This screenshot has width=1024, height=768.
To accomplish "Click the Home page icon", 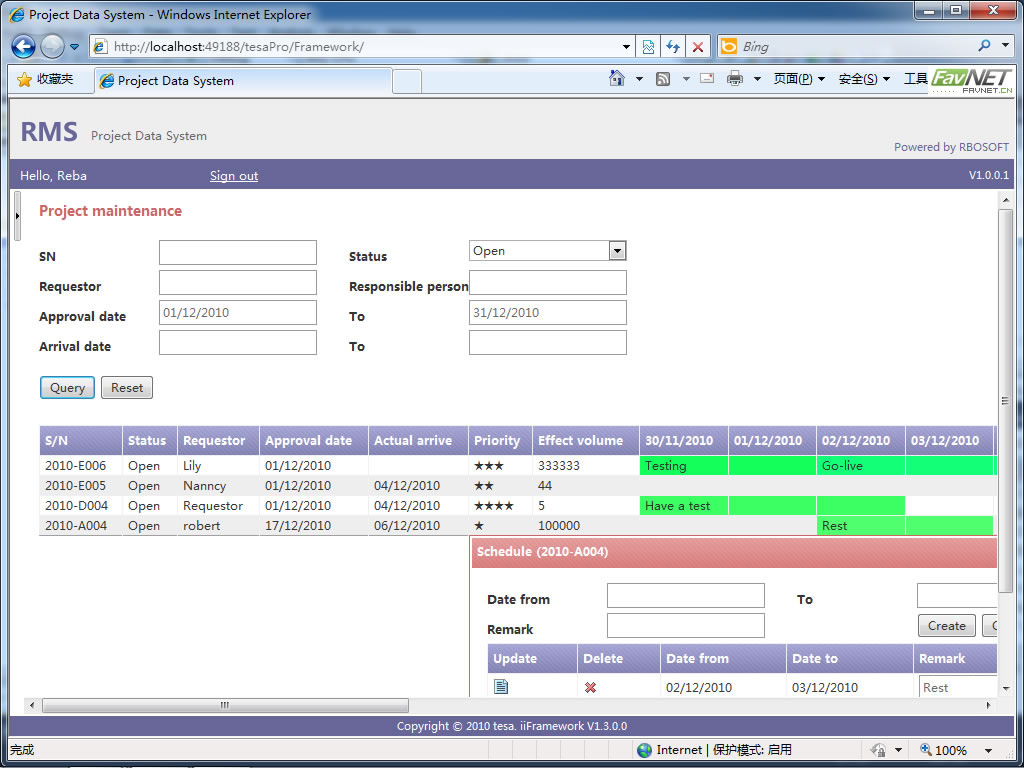I will coord(616,78).
